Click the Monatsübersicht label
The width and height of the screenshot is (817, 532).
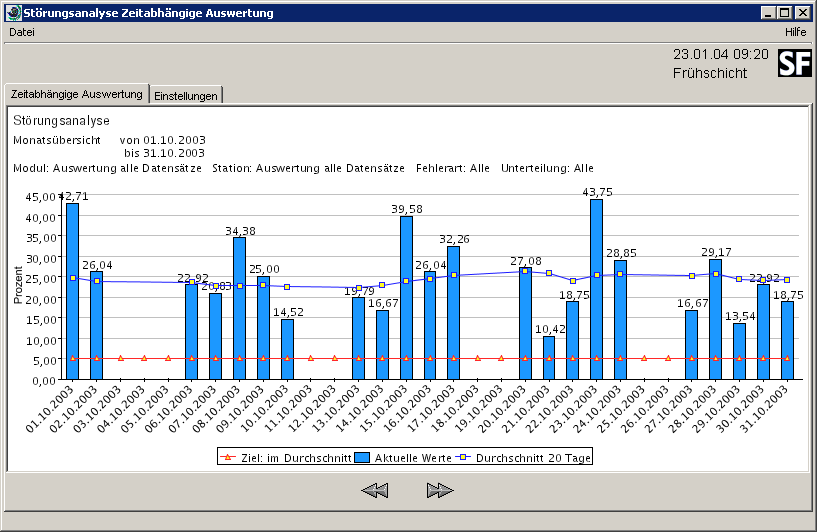(57, 140)
